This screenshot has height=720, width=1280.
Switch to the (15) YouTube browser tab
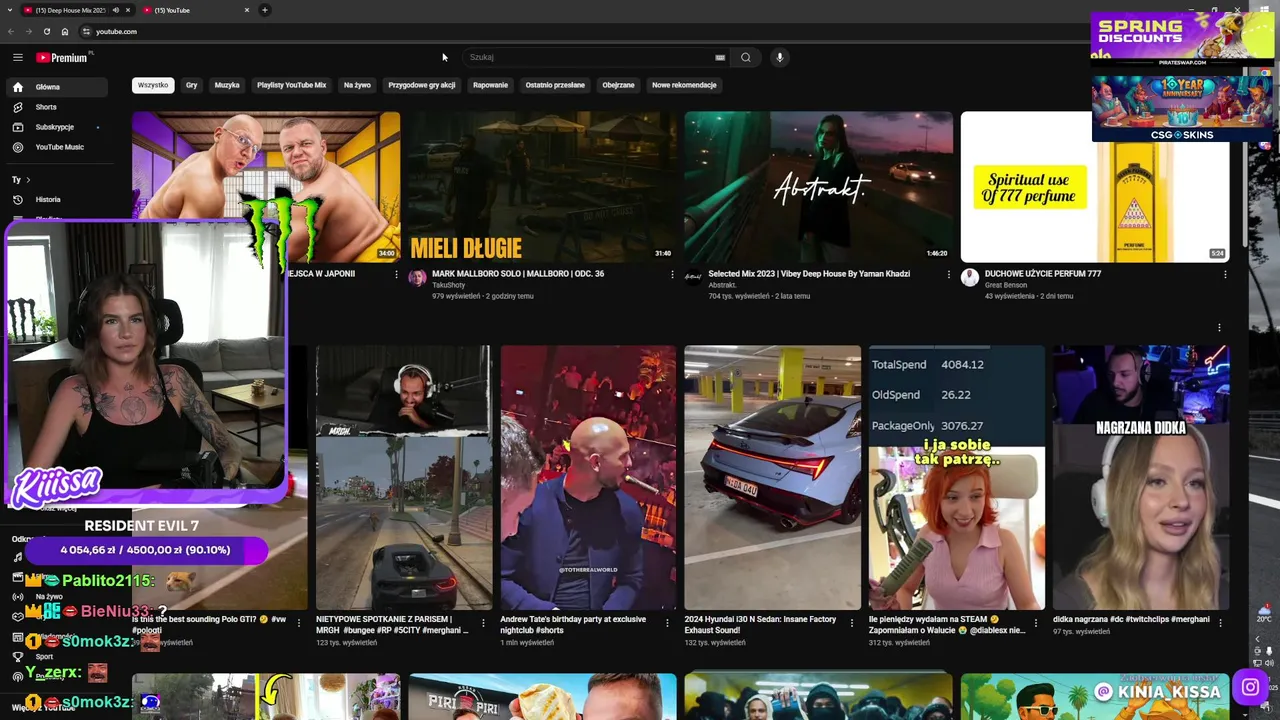[x=195, y=10]
